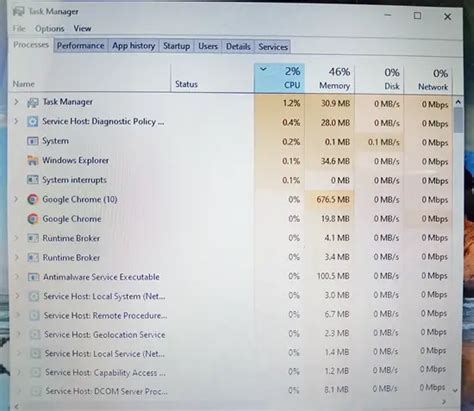Click the 676.5 MB memory value
This screenshot has height=411, width=474.
[333, 200]
